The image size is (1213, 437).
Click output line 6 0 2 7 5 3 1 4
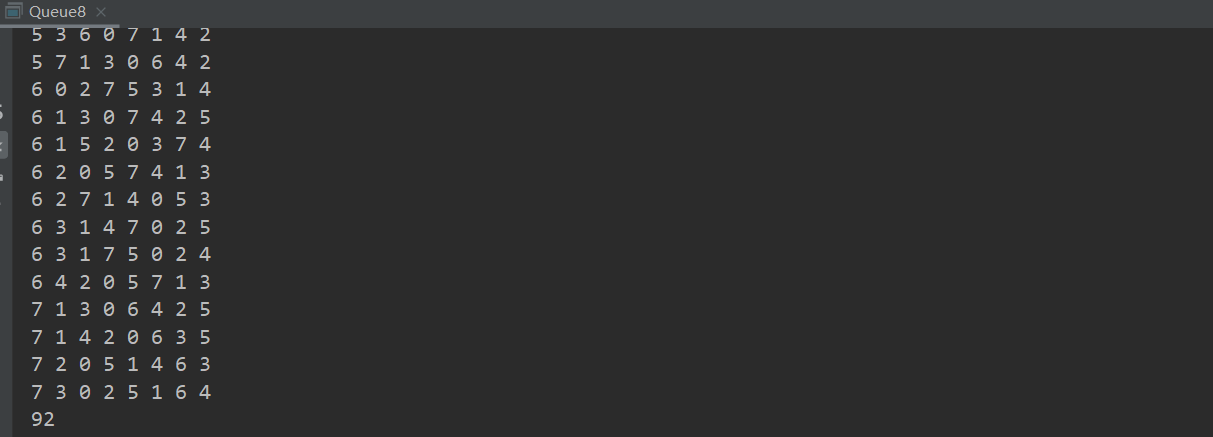(121, 89)
